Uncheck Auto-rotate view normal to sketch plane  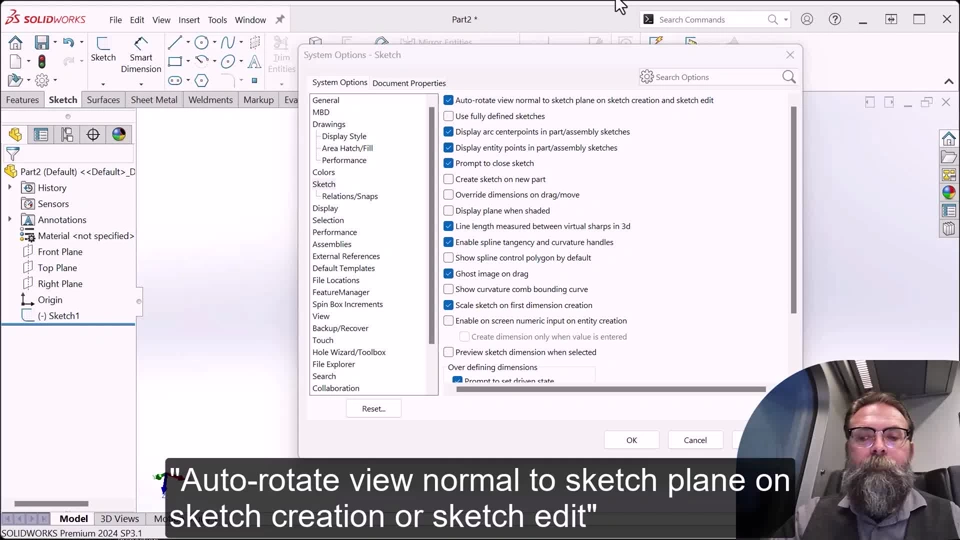point(448,100)
